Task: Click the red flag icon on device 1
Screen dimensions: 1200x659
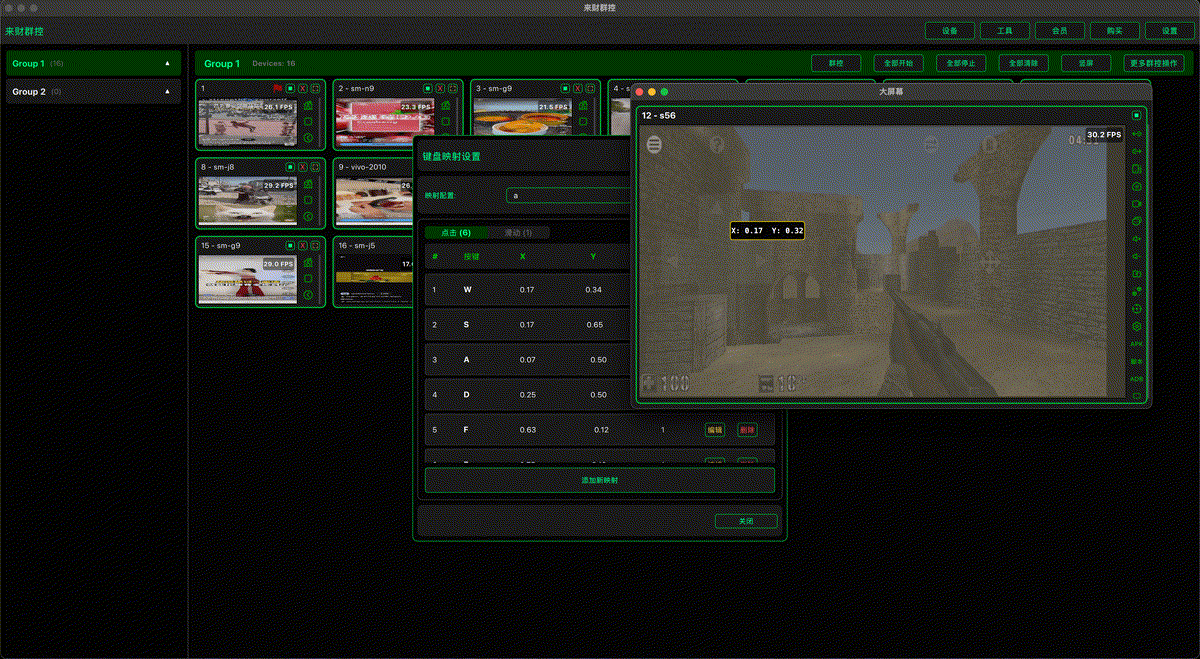Action: [x=277, y=89]
